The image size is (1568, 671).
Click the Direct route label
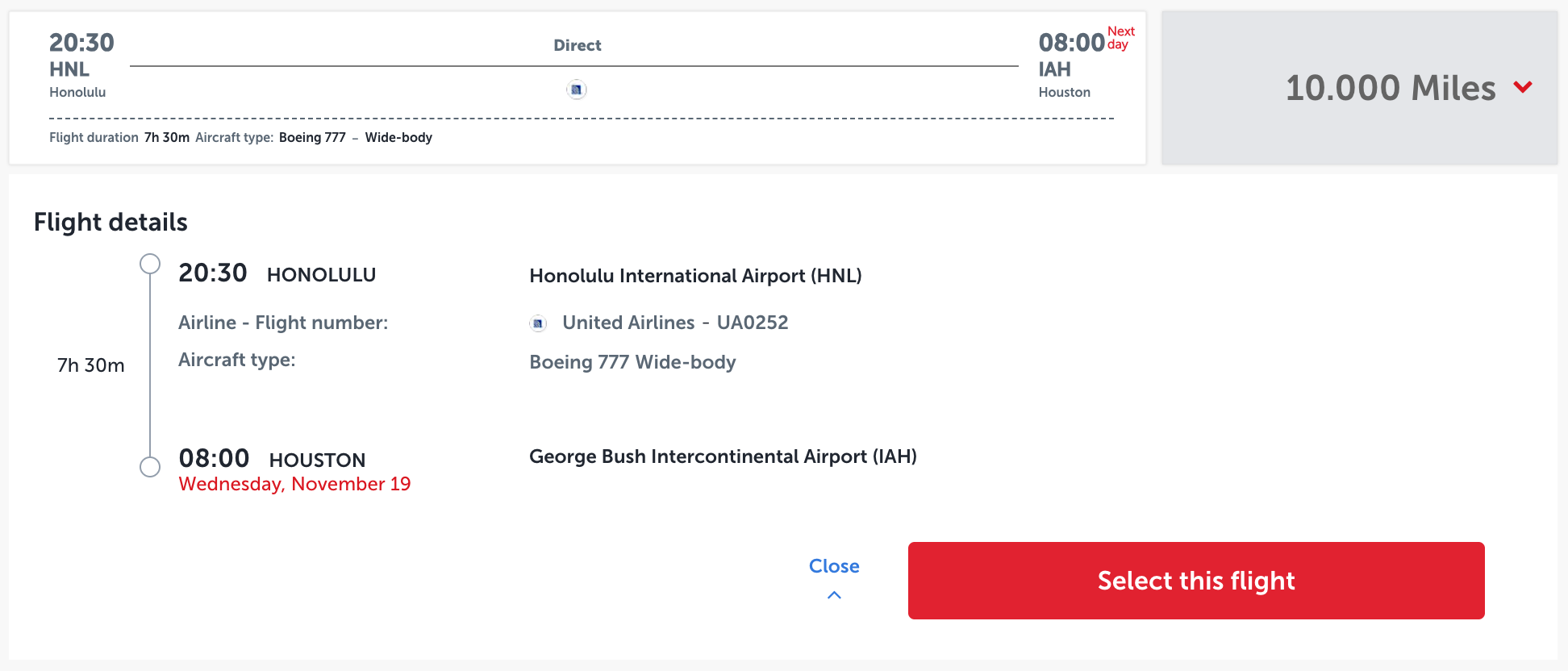[x=578, y=45]
